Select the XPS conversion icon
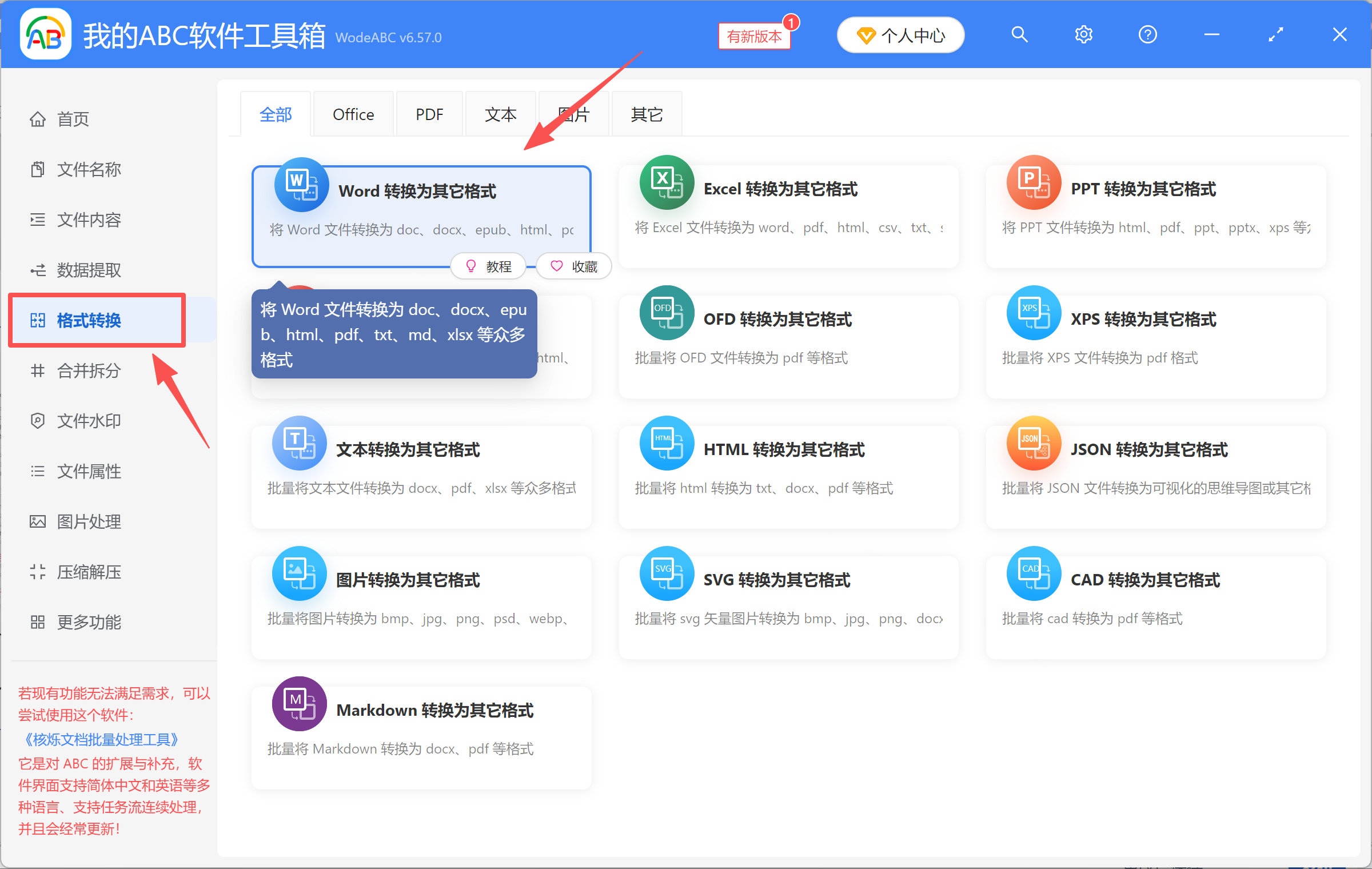The image size is (1372, 869). point(1033,313)
